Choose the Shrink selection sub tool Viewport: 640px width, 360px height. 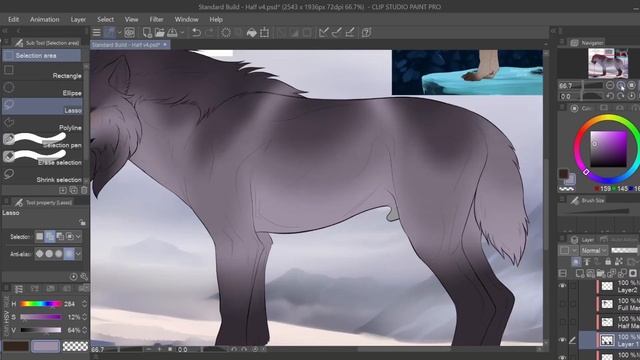tap(42, 176)
